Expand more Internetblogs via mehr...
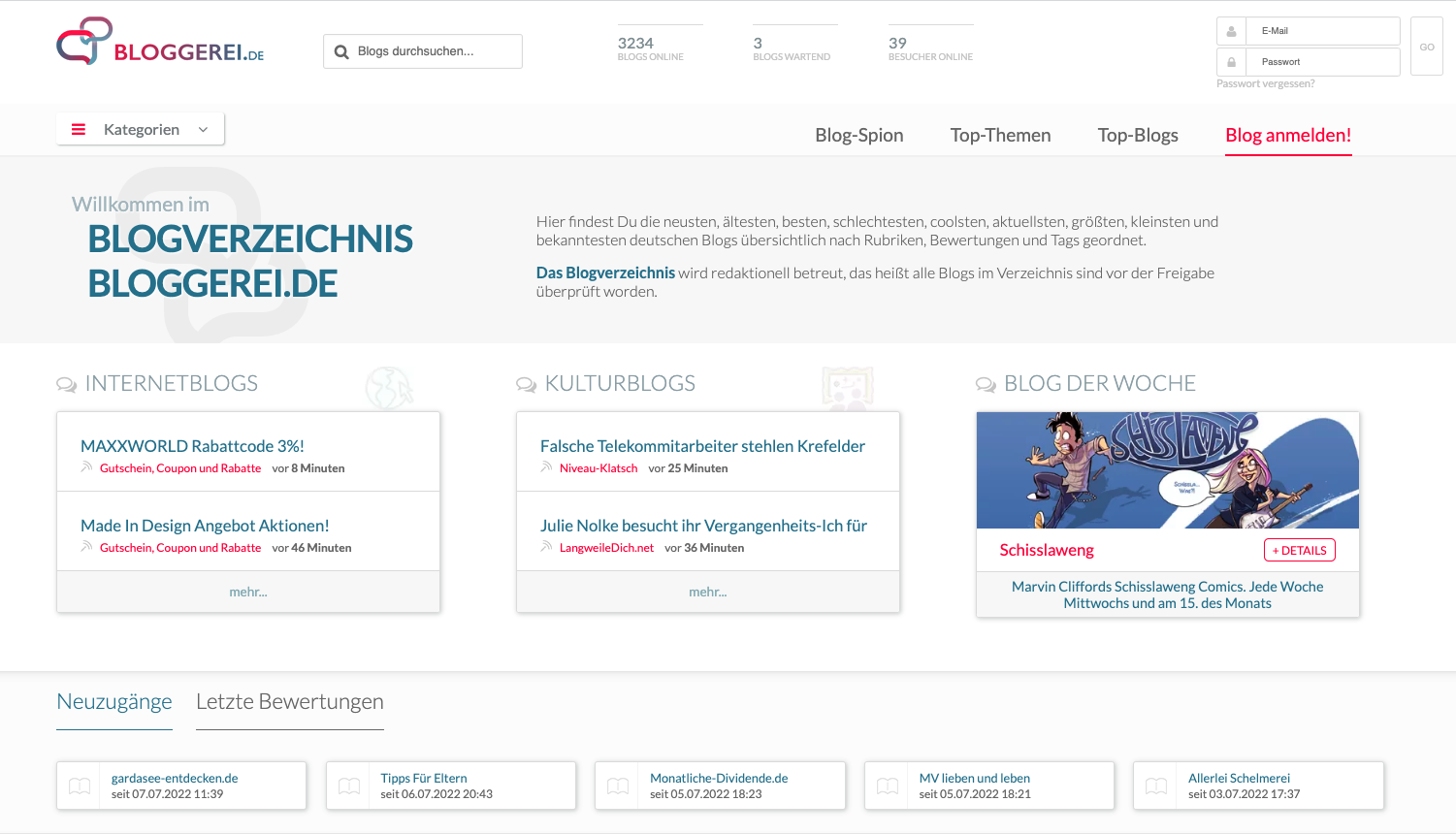1456x834 pixels. point(248,592)
